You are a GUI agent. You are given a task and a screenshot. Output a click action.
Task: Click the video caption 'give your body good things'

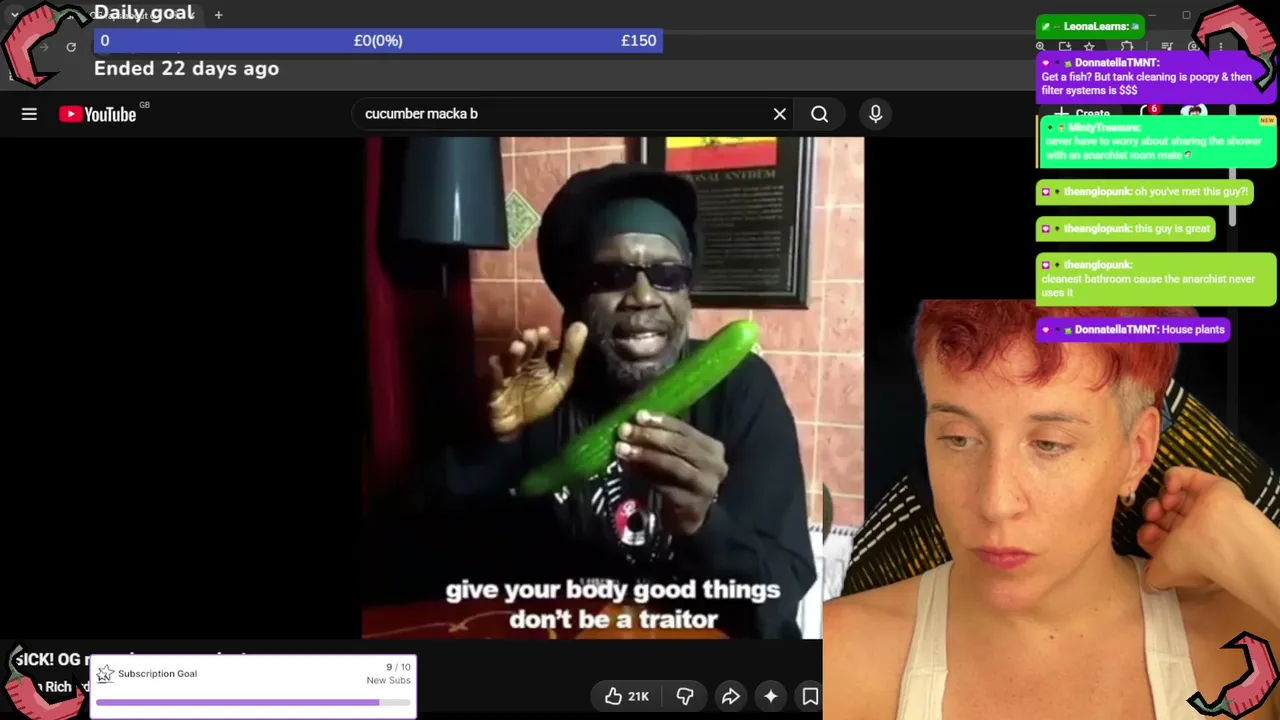click(613, 590)
